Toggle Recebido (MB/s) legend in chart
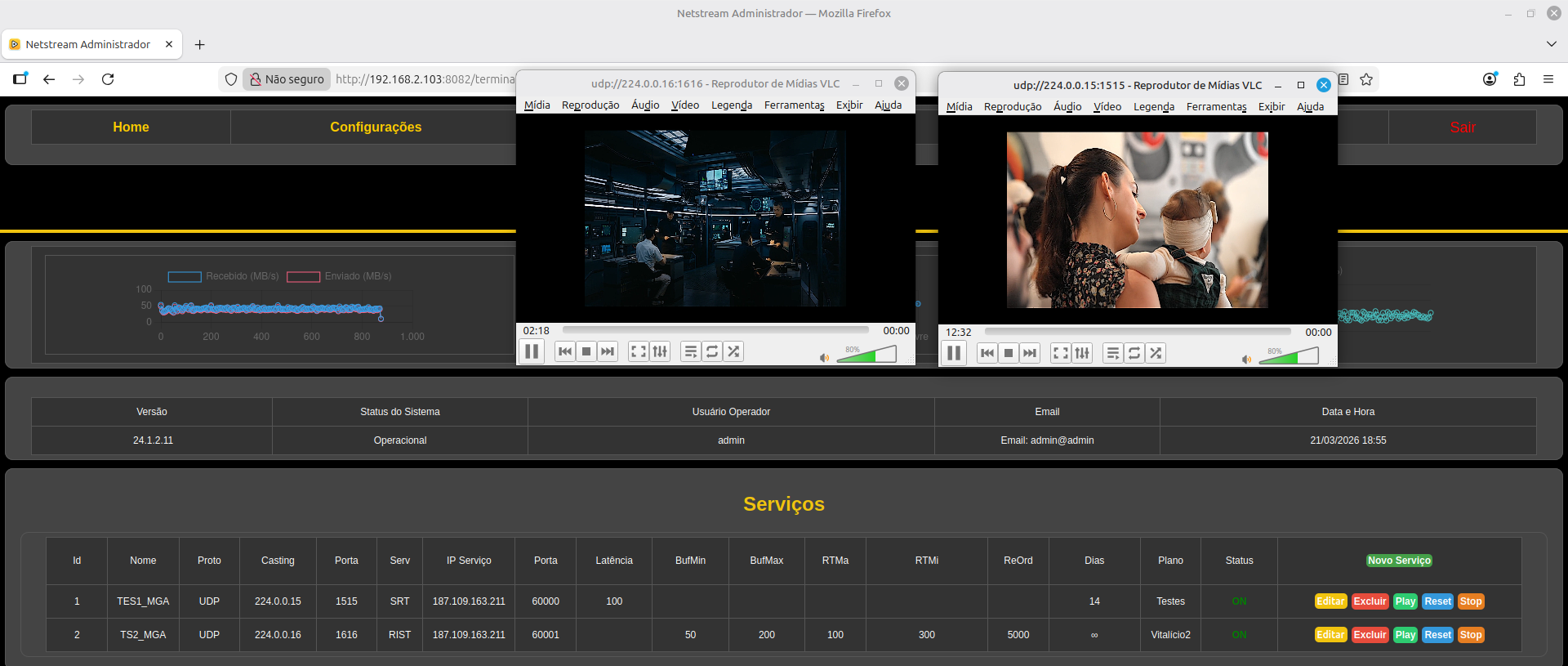 (224, 276)
